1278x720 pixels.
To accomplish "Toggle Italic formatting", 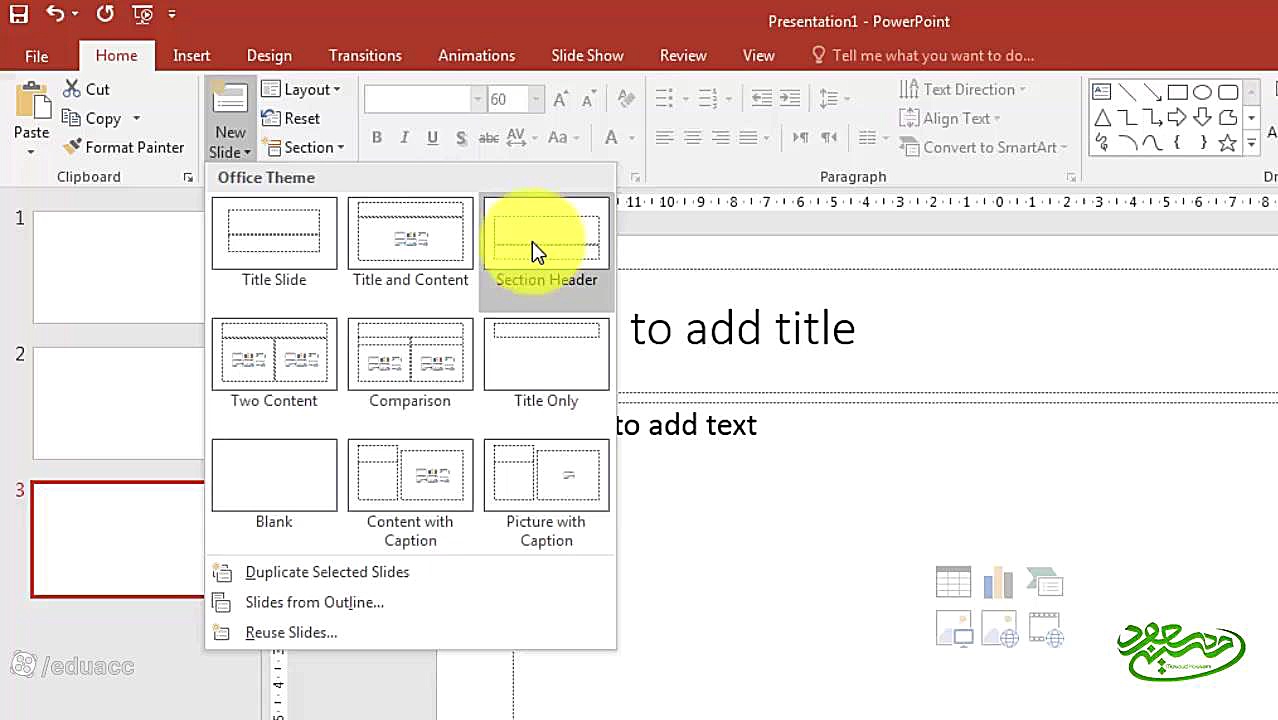I will pyautogui.click(x=404, y=138).
